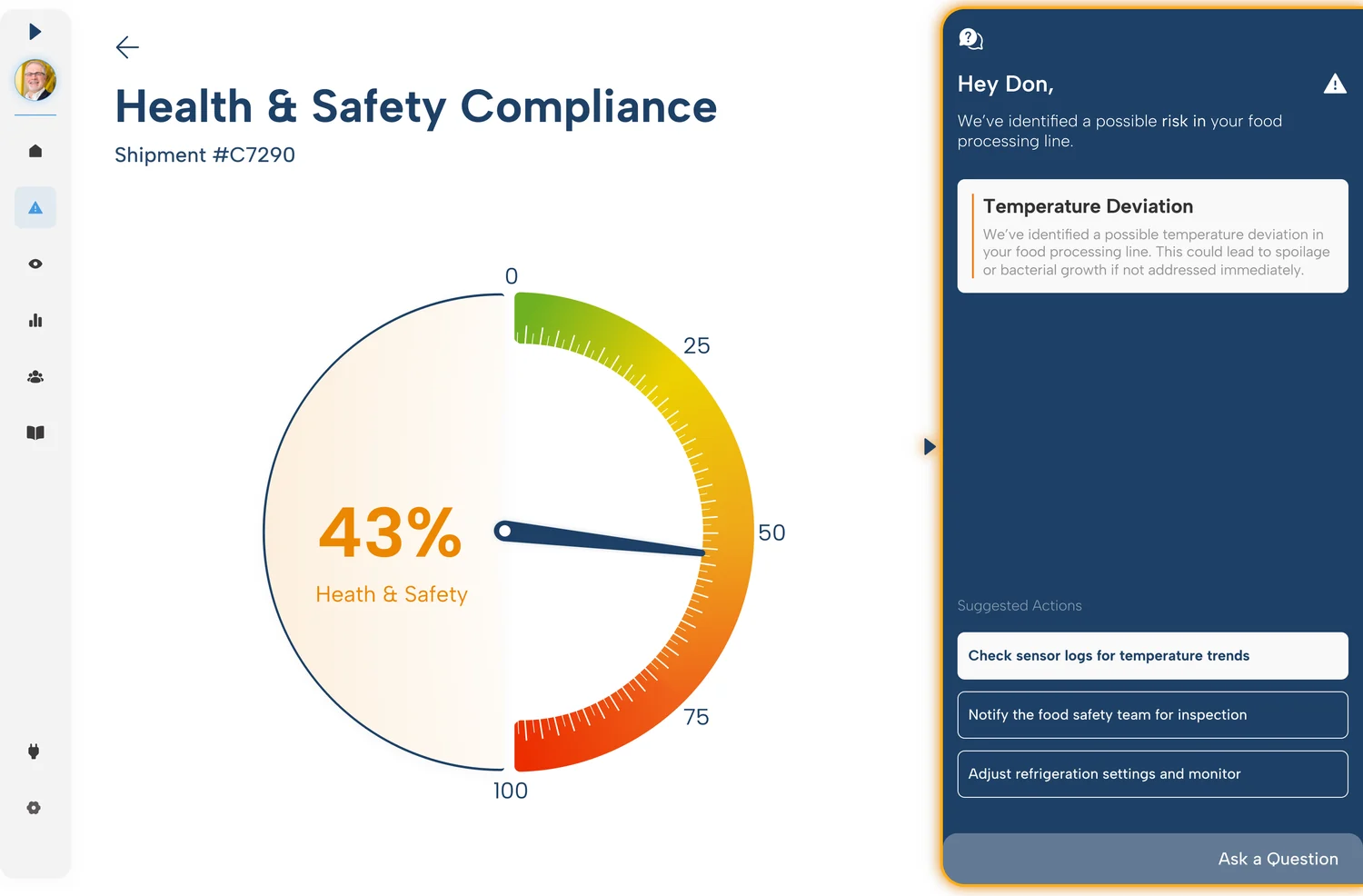Choose Check sensor logs for temperature trends

pyautogui.click(x=1152, y=656)
